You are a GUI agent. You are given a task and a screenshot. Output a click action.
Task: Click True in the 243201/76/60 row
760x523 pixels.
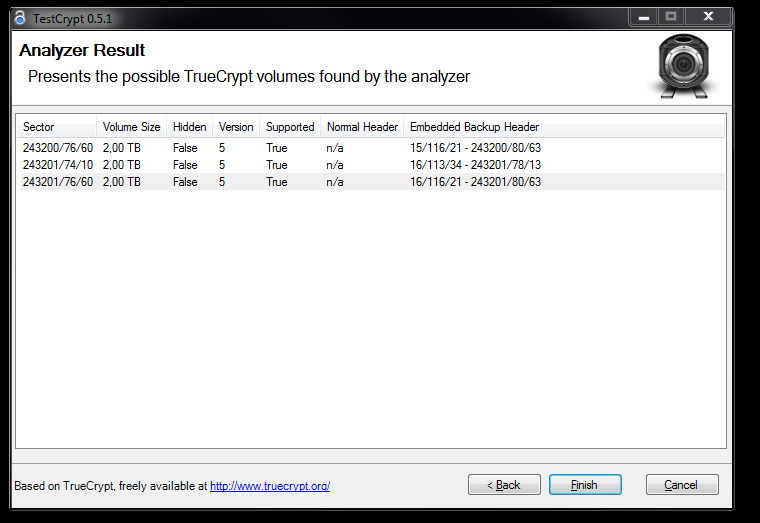click(x=277, y=182)
